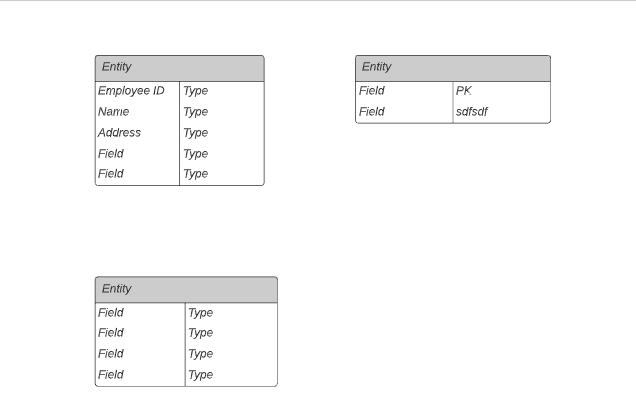Click the first Field cell in the bottom entity
Image resolution: width=636 pixels, height=402 pixels.
coord(140,313)
